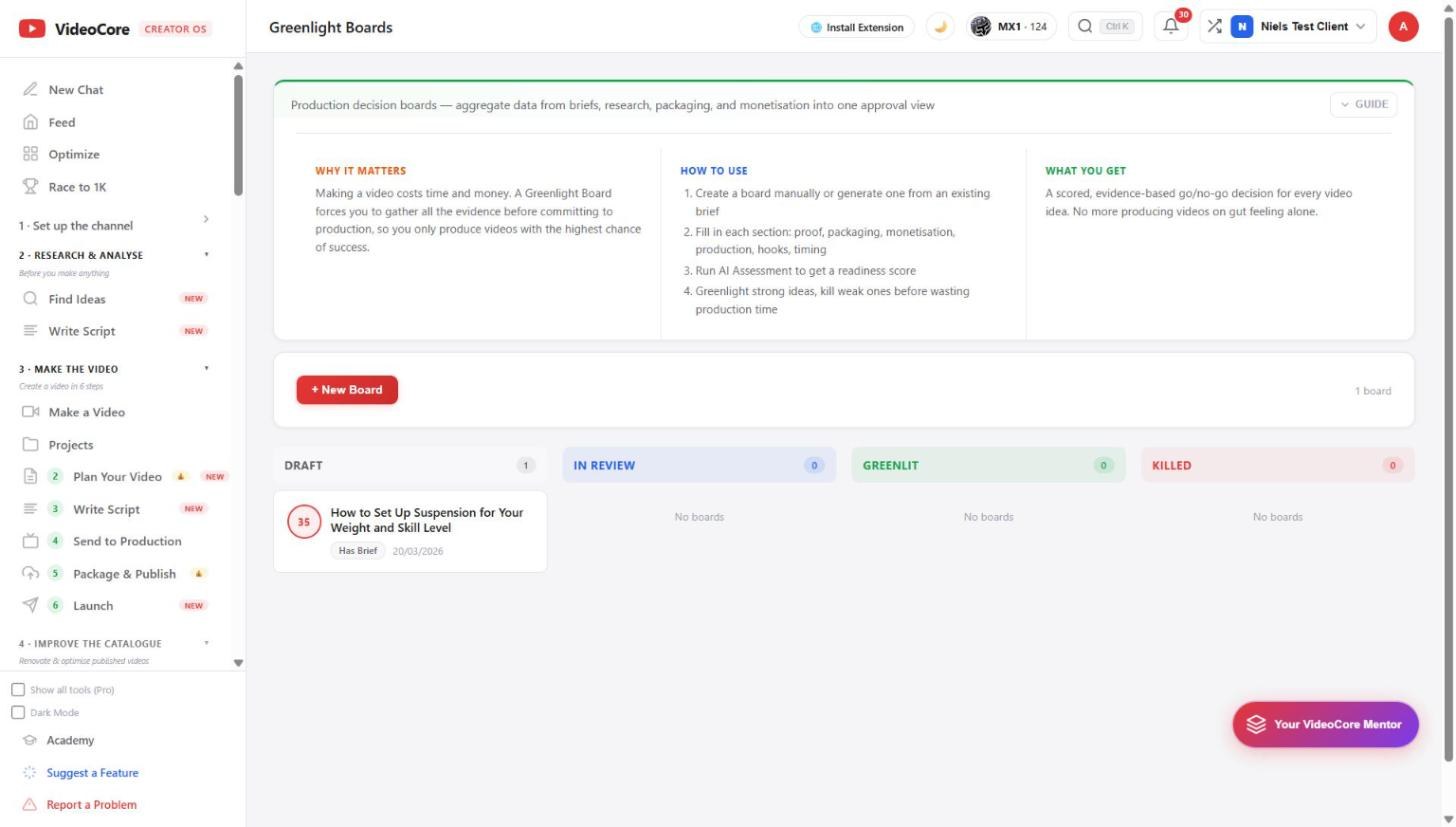Click the Projects folder icon

coord(30,445)
